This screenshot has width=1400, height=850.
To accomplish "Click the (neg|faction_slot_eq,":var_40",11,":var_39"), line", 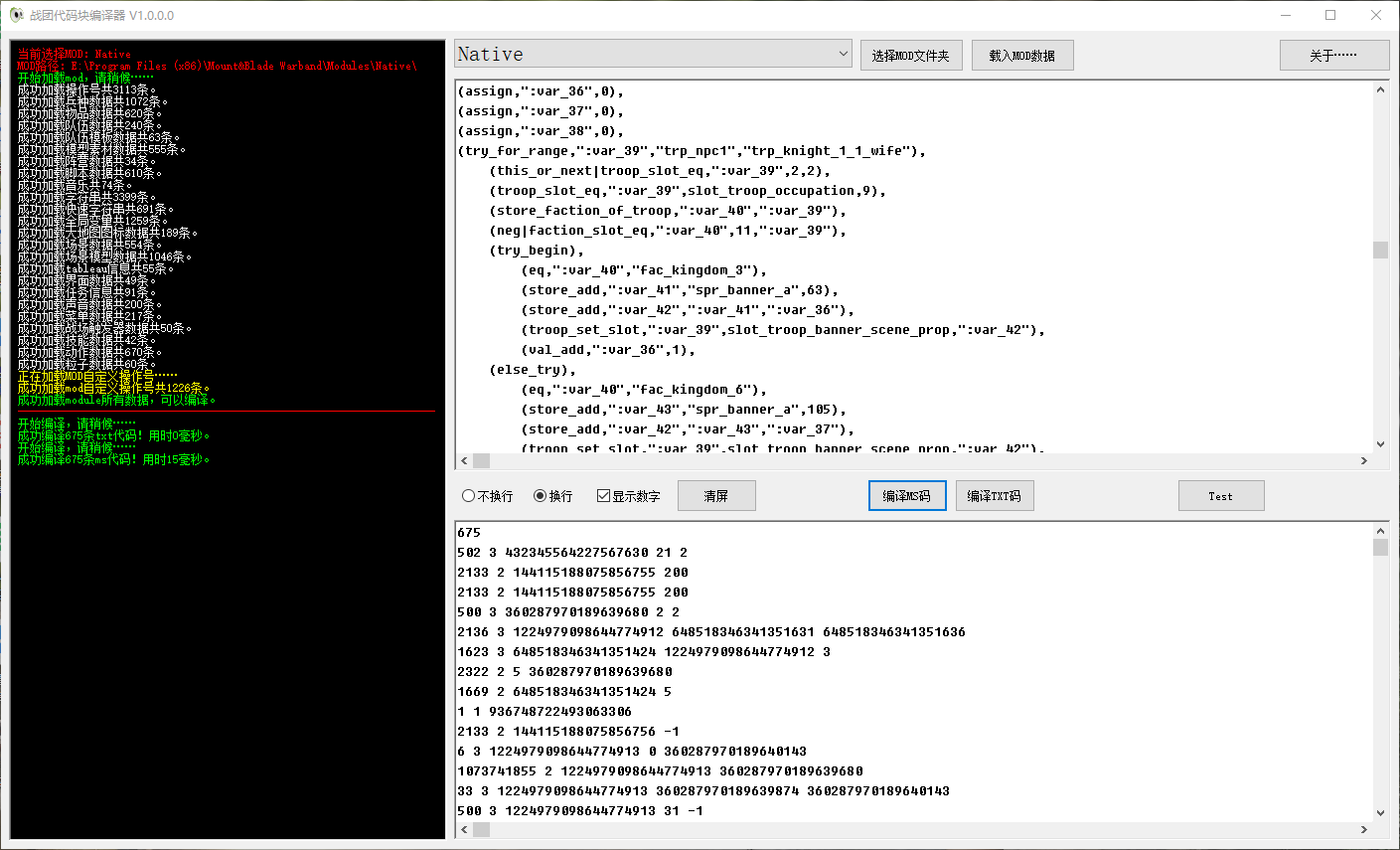I will point(668,231).
